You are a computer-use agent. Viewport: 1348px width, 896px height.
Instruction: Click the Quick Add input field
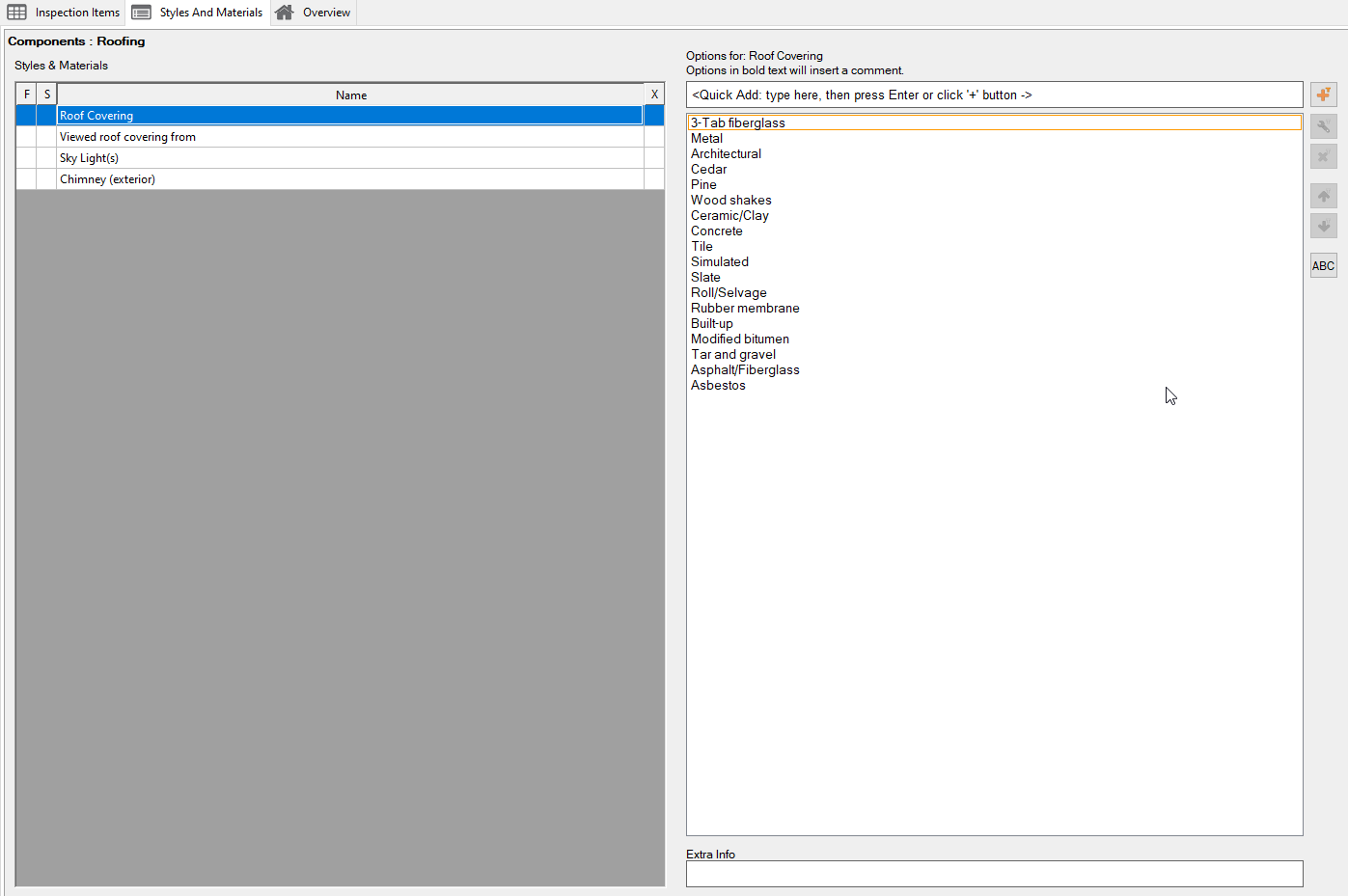(994, 95)
